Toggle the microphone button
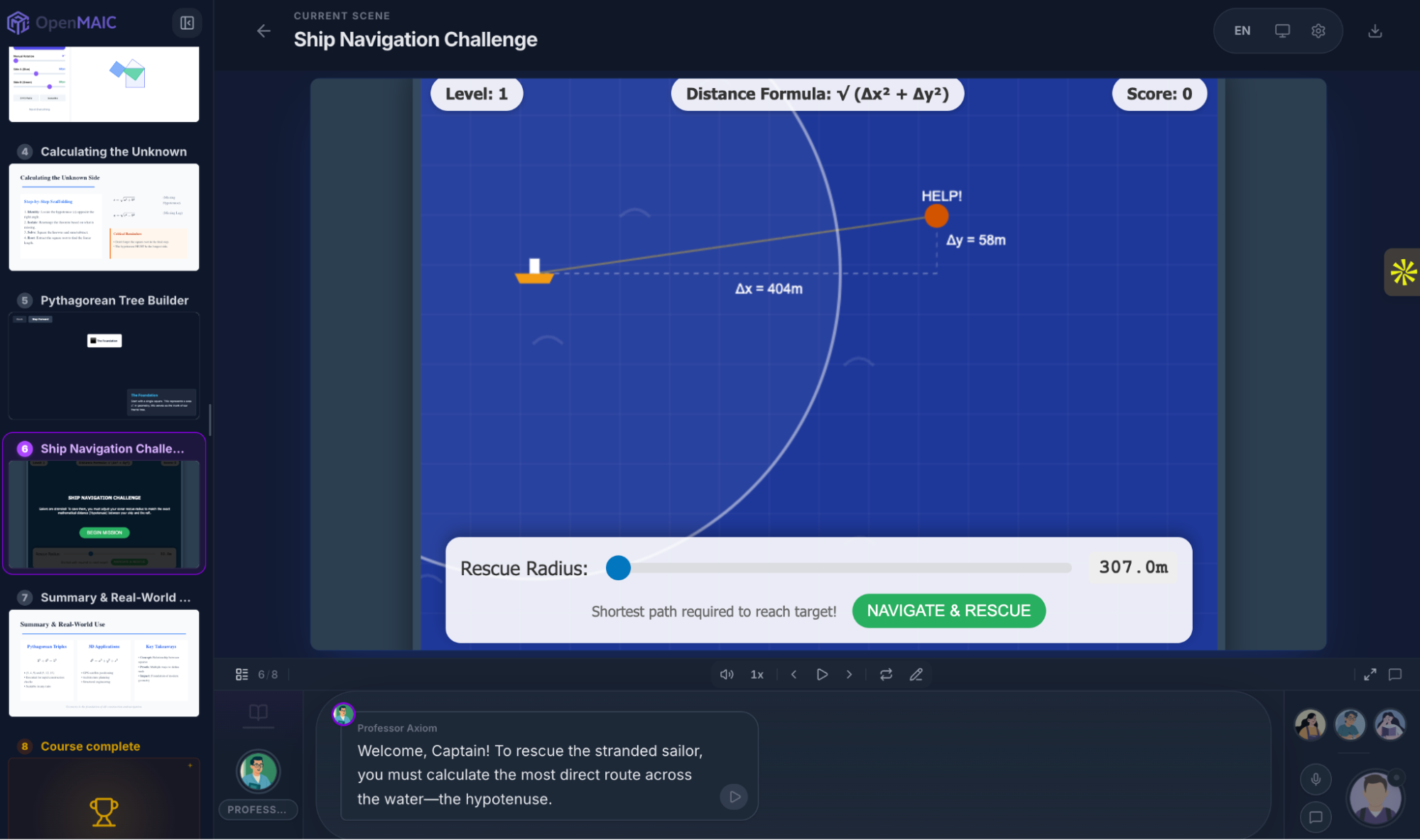 point(1316,779)
